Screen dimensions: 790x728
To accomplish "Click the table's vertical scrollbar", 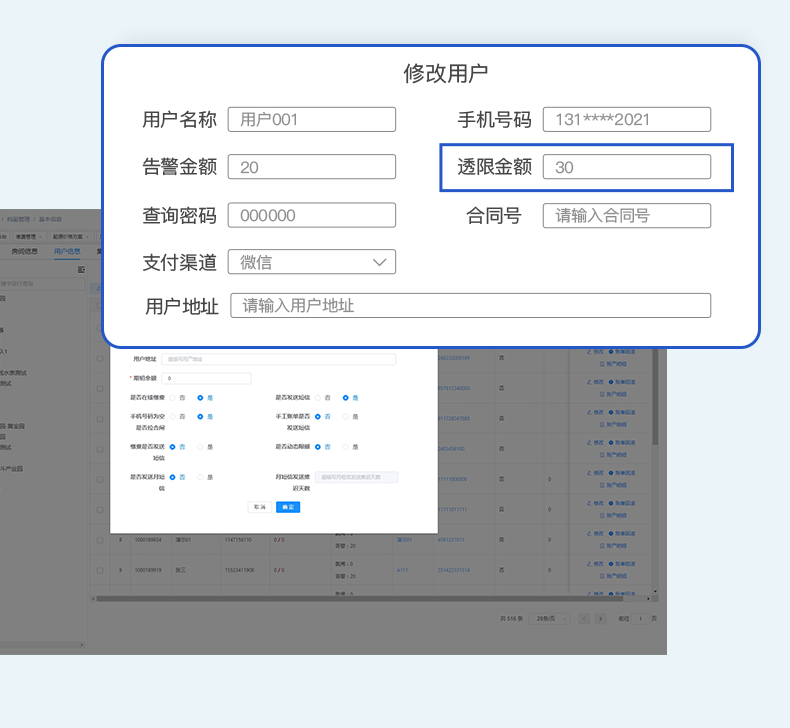I will click(x=656, y=400).
